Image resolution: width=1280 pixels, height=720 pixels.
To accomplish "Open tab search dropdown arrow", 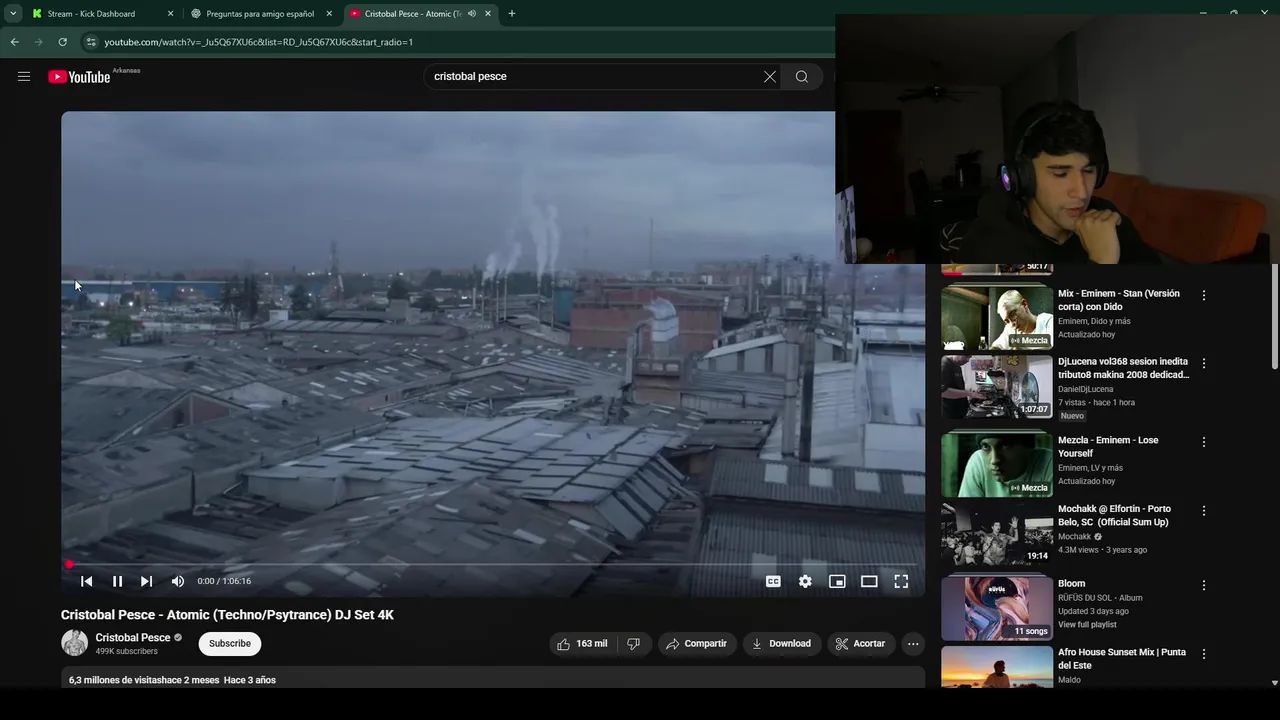I will [x=13, y=14].
